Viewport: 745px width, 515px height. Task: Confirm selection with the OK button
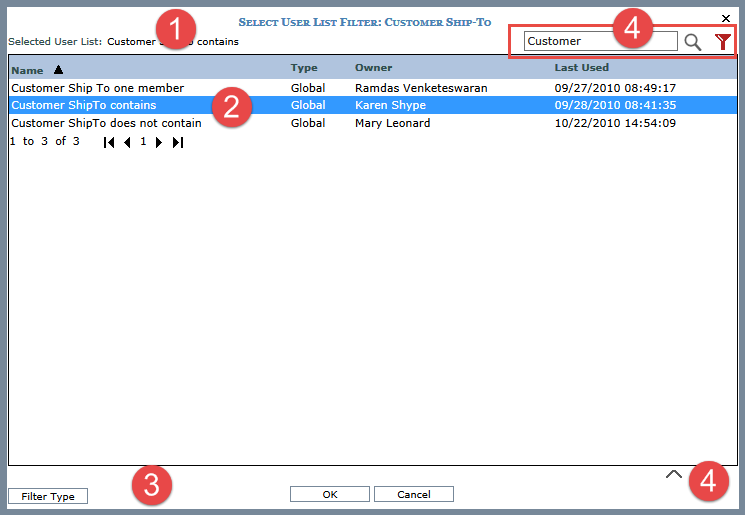click(330, 494)
